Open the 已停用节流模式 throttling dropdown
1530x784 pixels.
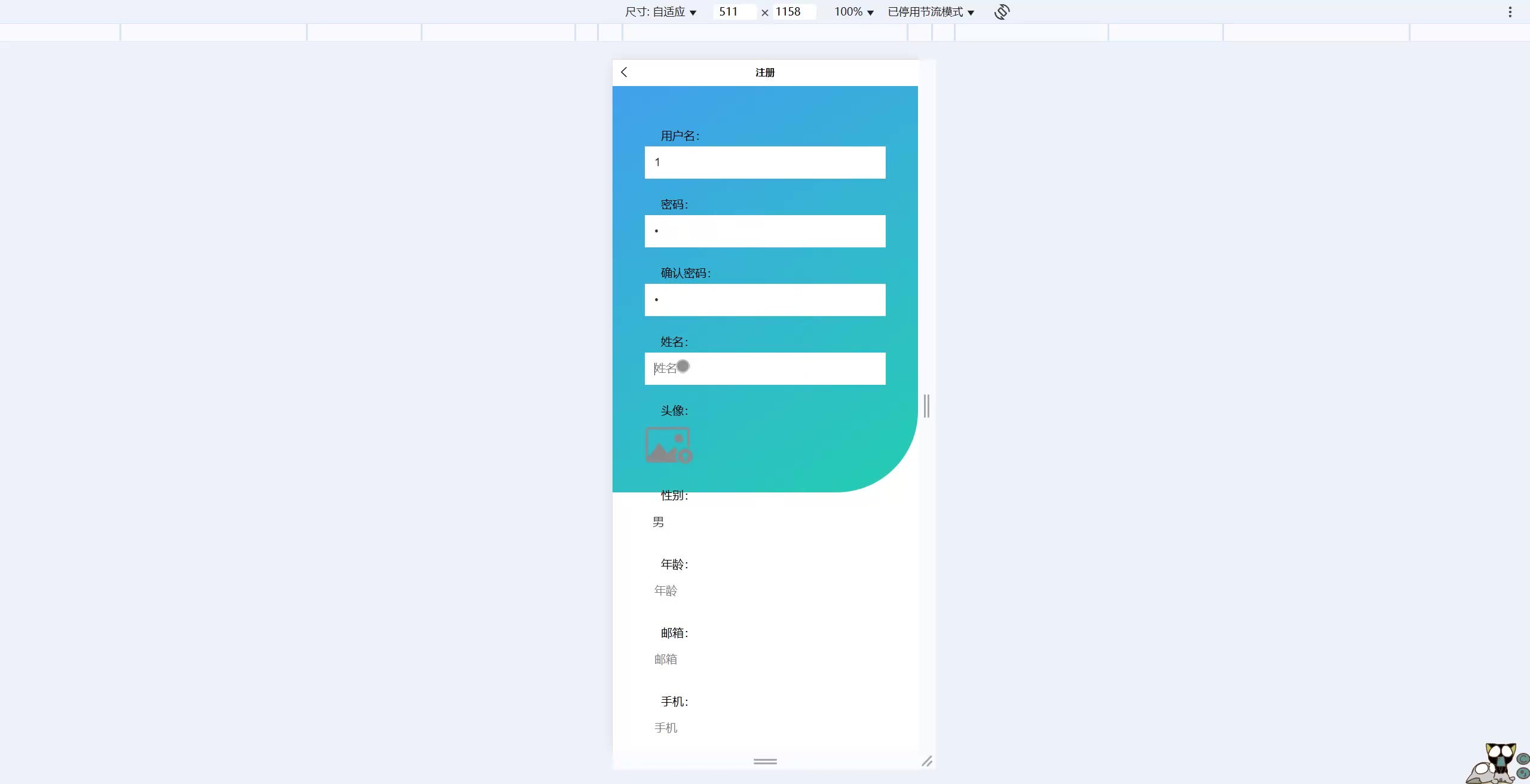click(931, 12)
